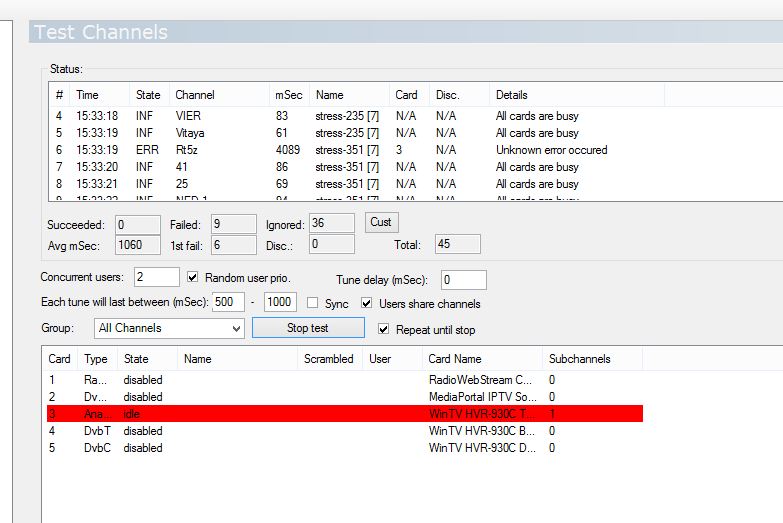The image size is (783, 523).
Task: Click the Subchannels column header
Action: pyautogui.click(x=592, y=359)
